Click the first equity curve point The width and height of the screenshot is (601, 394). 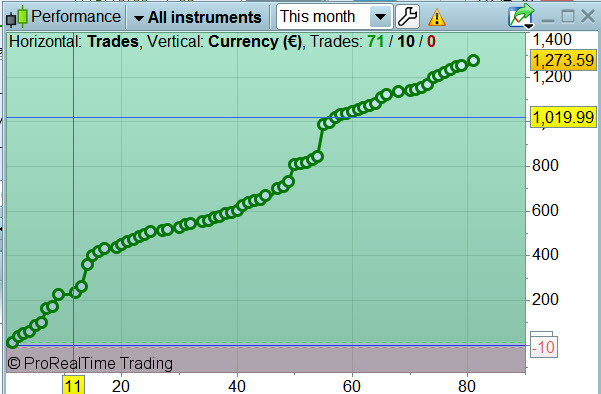(13, 342)
